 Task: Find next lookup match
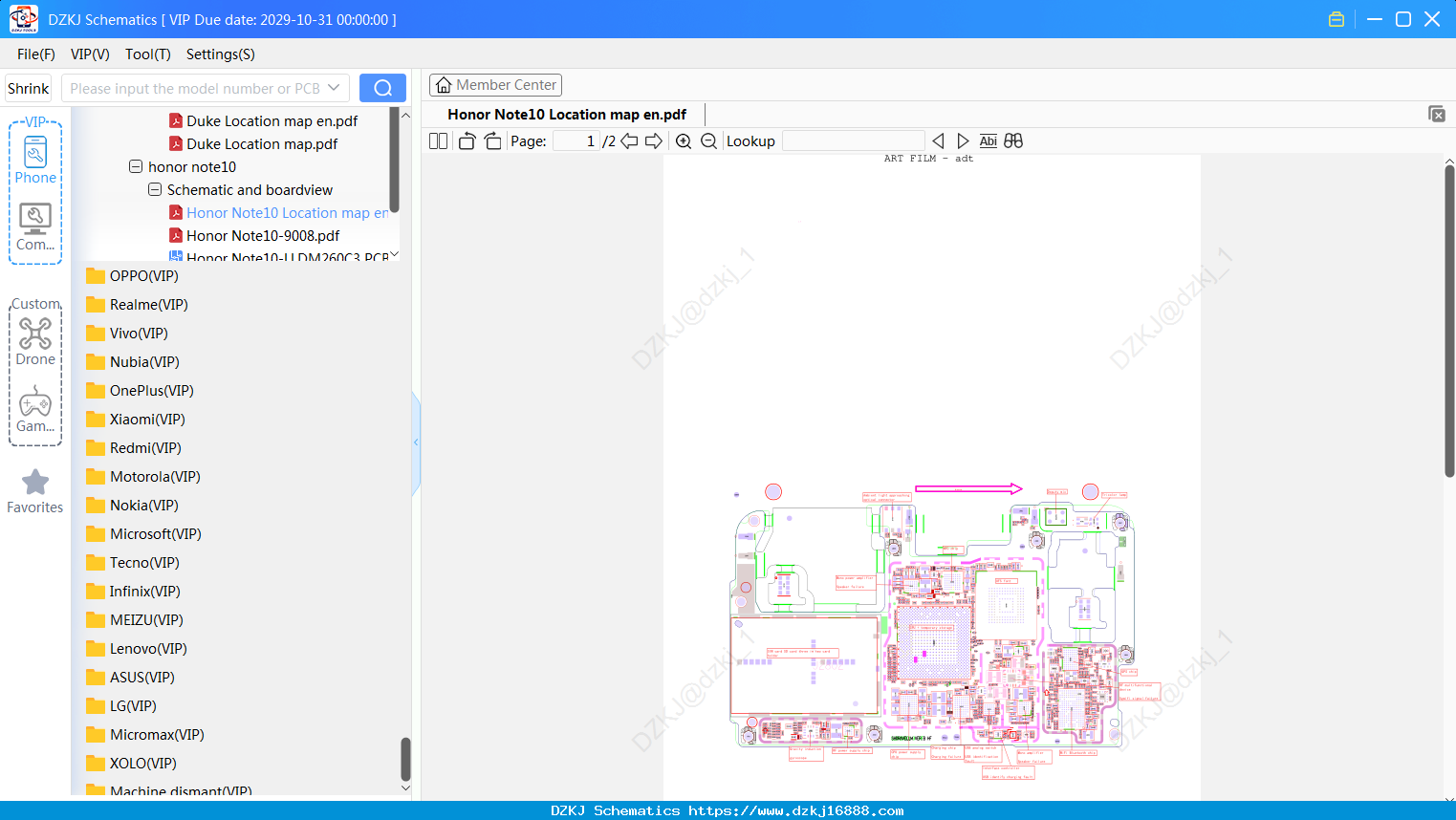point(963,140)
